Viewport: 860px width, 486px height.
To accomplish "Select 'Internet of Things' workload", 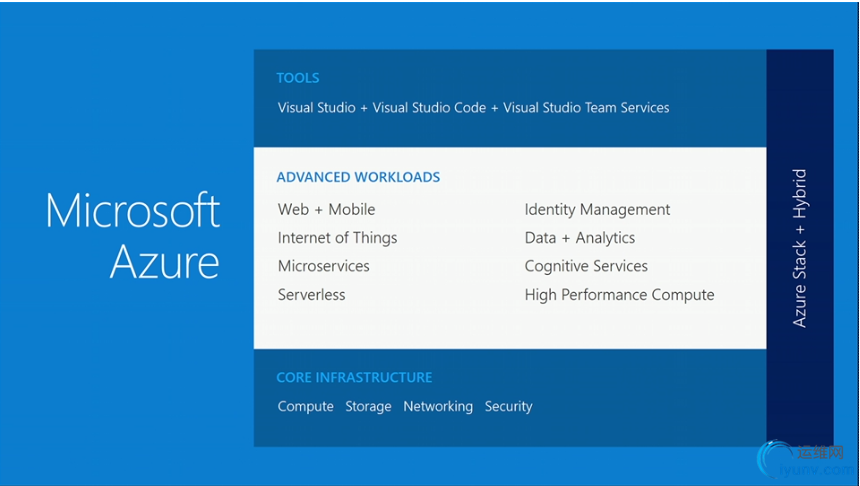I will [x=337, y=238].
